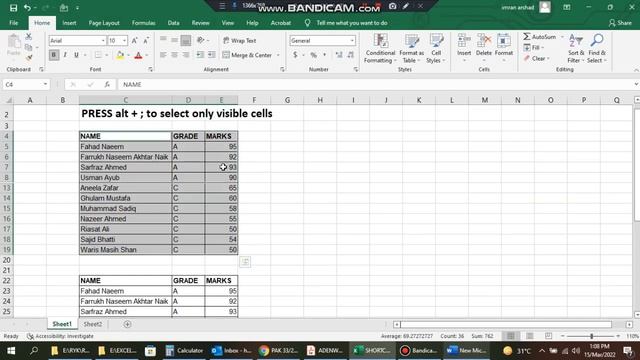The height and width of the screenshot is (360, 640).
Task: Click Increase Decimal icon
Action: click(x=339, y=55)
